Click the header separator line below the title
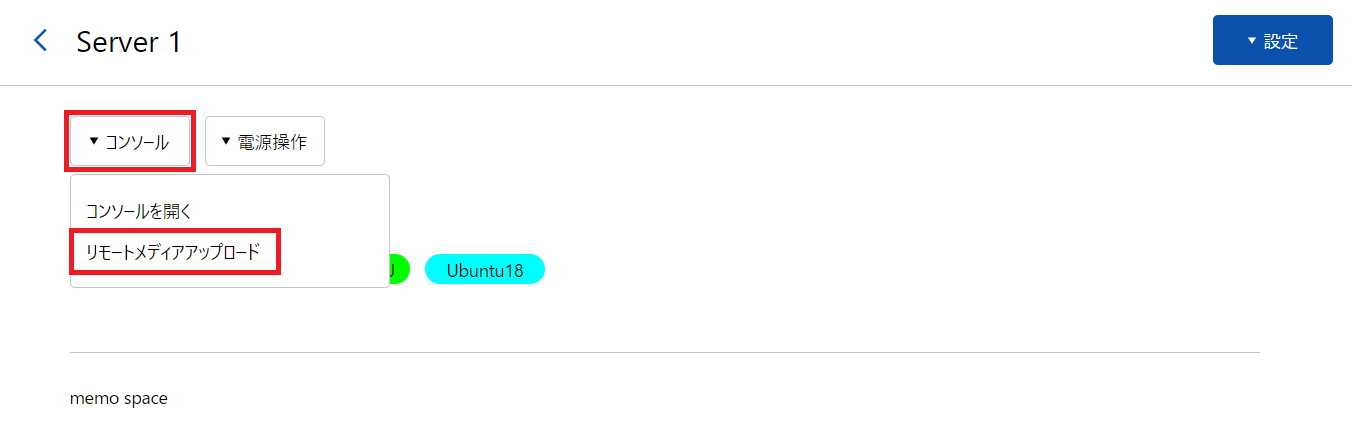 click(x=676, y=85)
